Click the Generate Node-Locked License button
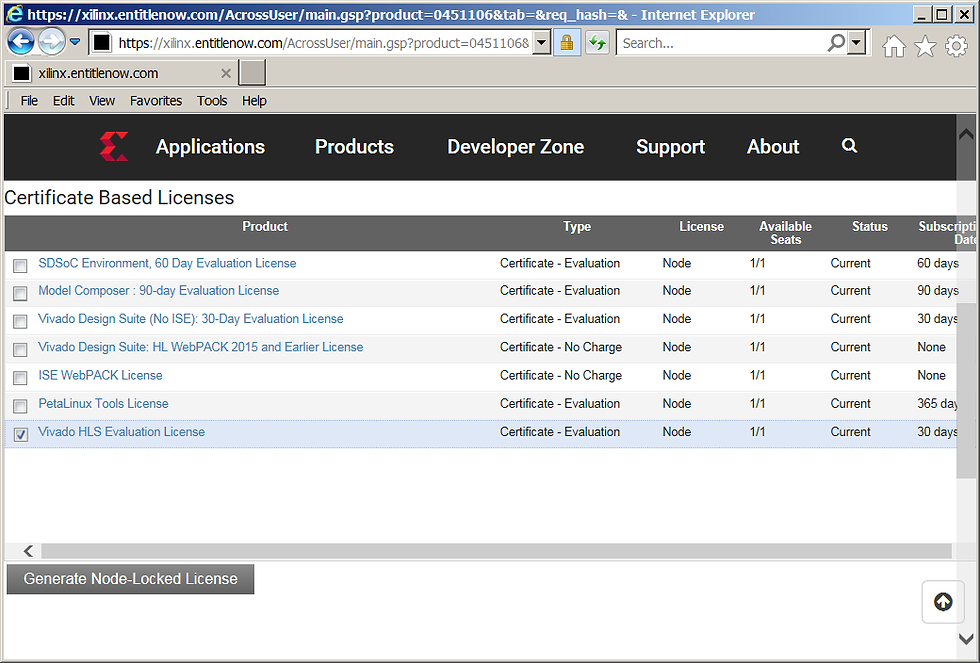The height and width of the screenshot is (663, 980). (x=131, y=579)
